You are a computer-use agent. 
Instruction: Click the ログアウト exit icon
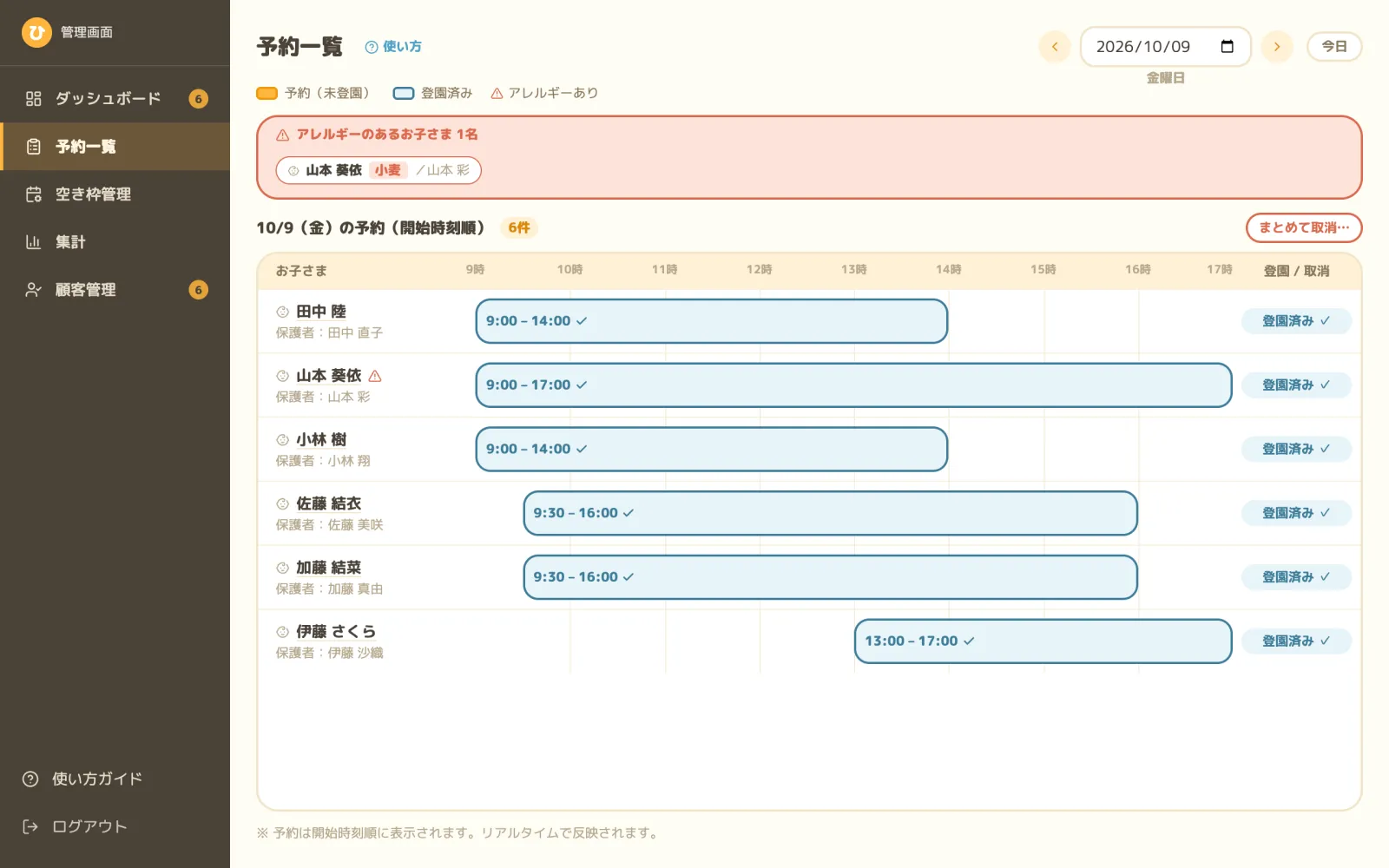(x=30, y=826)
